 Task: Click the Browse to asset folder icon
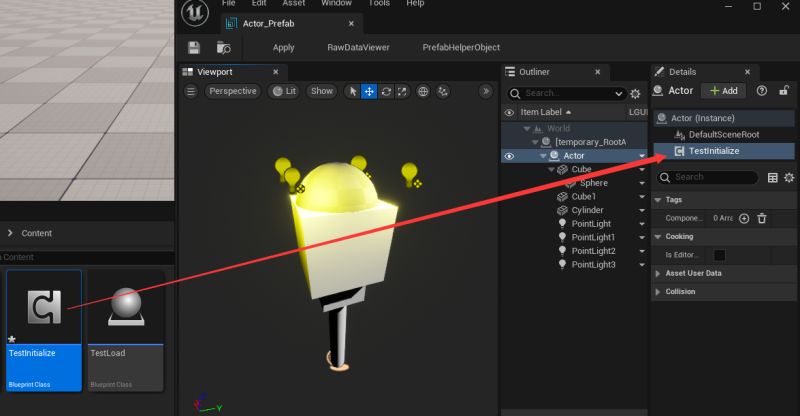(x=223, y=47)
